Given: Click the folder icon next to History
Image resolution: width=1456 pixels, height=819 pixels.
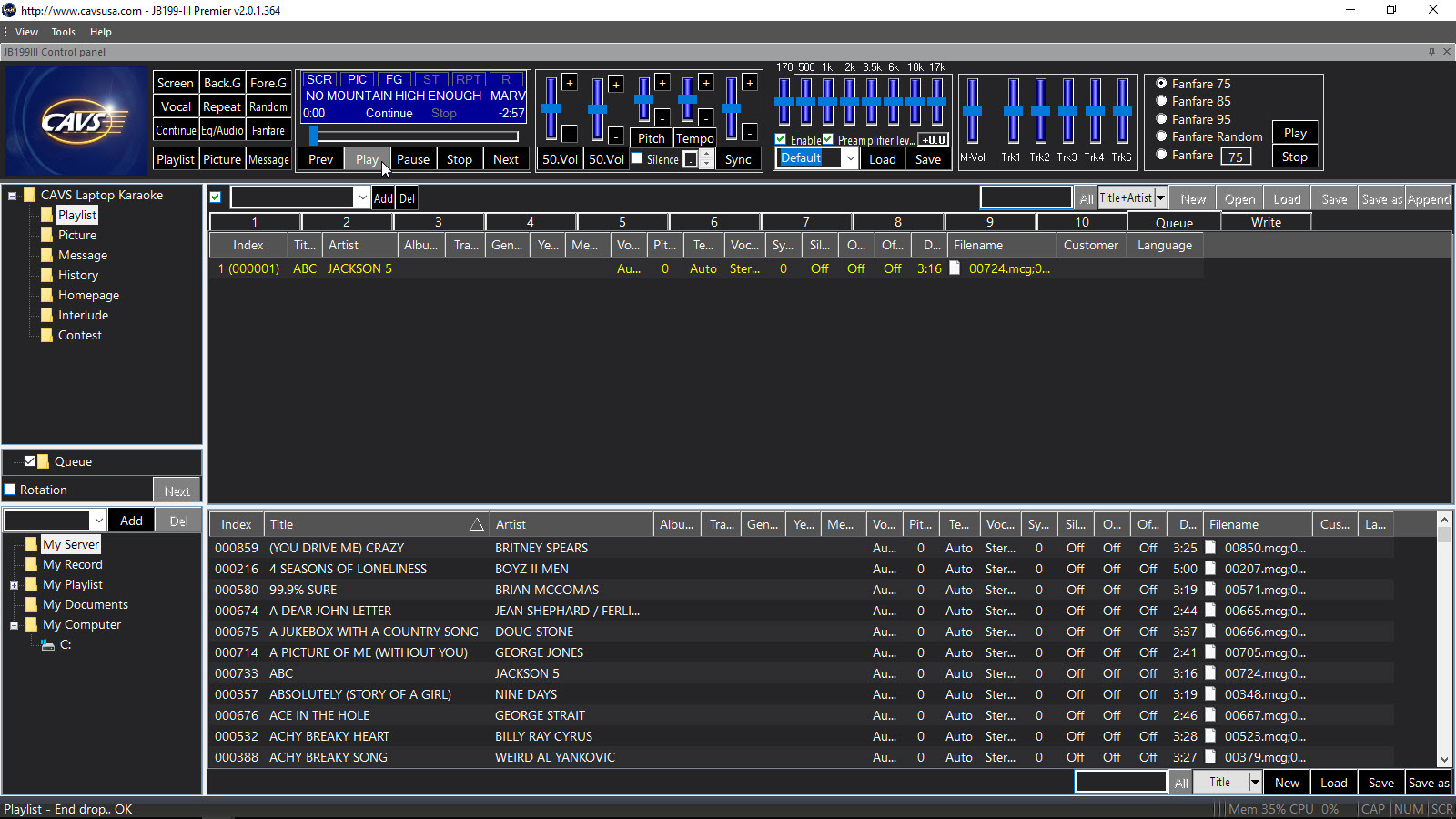Looking at the screenshot, I should point(47,275).
